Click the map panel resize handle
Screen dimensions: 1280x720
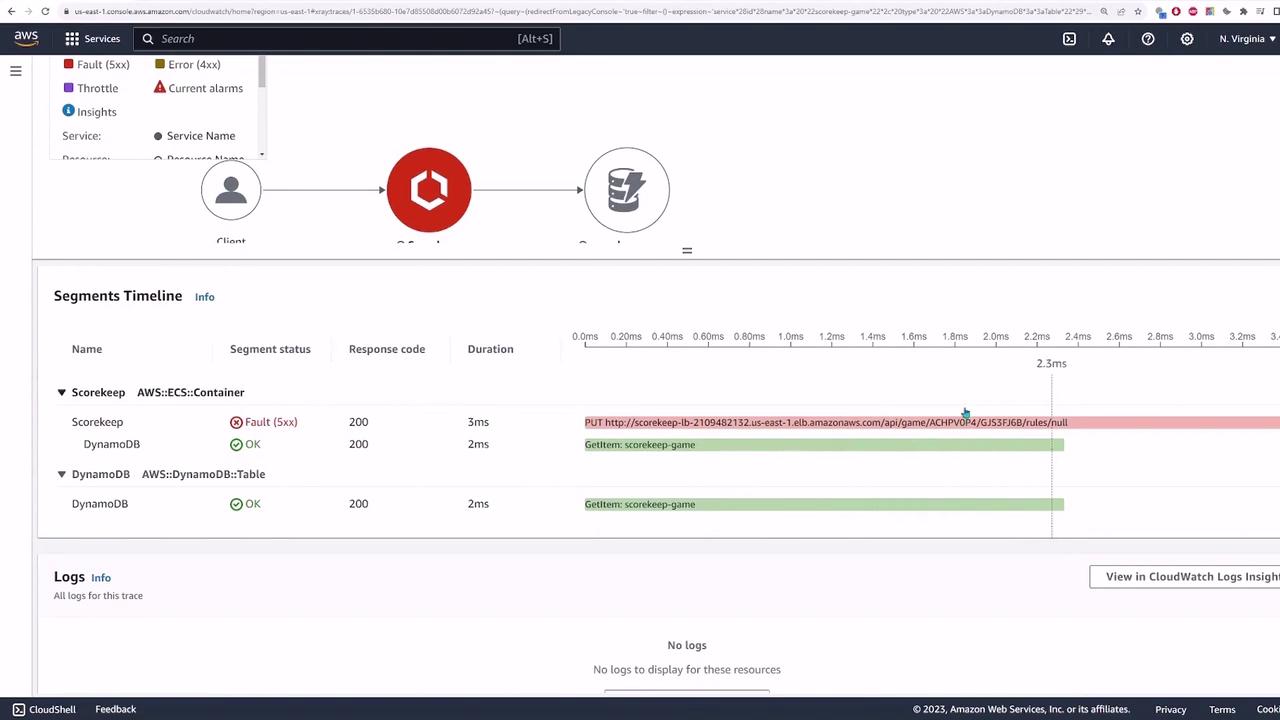coord(687,250)
